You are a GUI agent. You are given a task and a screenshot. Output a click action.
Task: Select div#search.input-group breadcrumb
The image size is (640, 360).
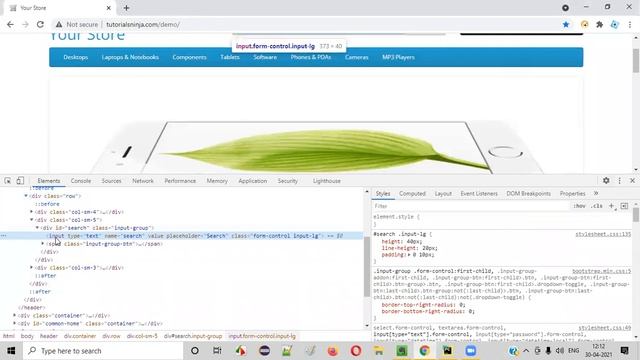coord(193,336)
